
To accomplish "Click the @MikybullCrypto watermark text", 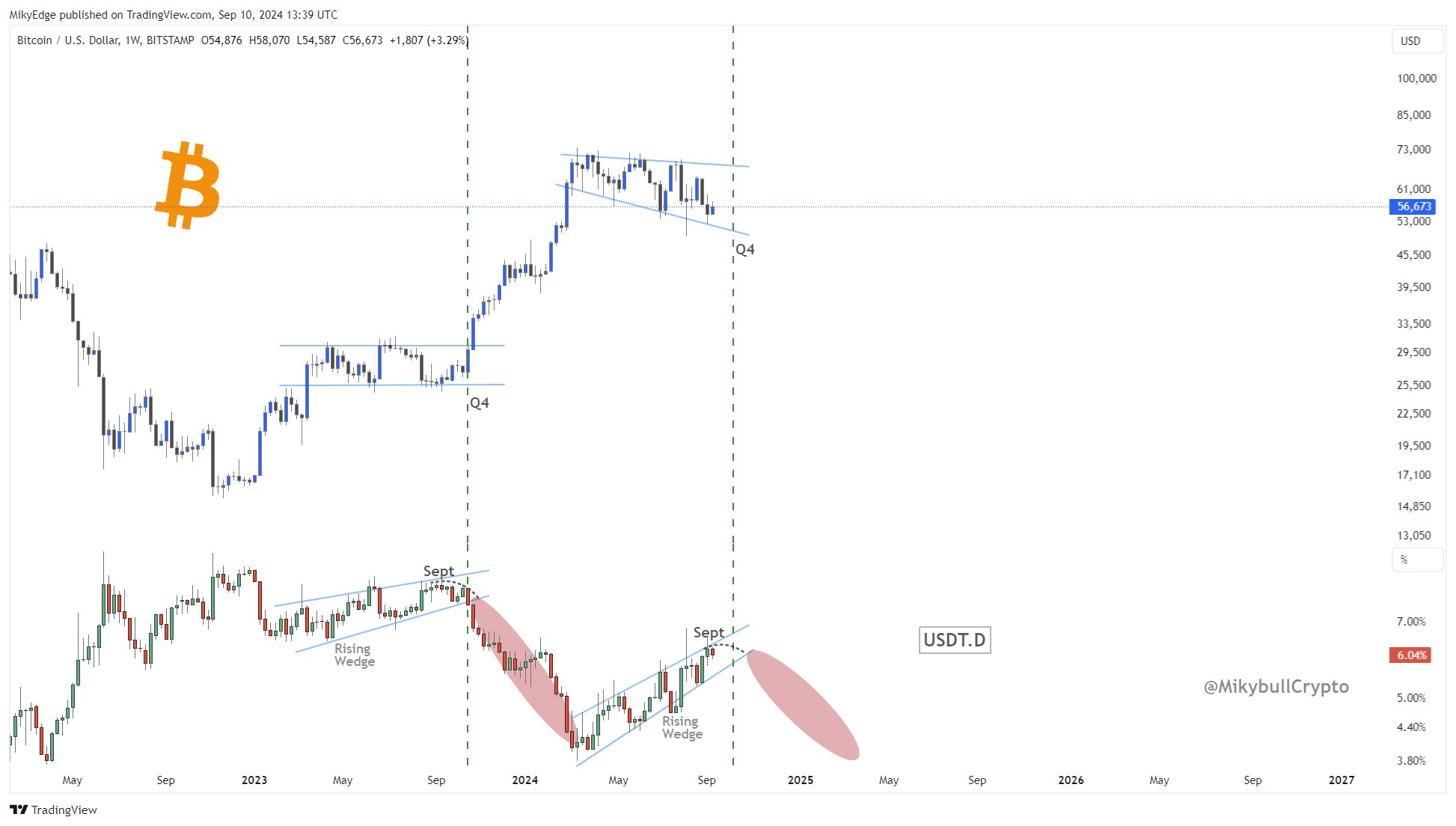I will pyautogui.click(x=1276, y=686).
